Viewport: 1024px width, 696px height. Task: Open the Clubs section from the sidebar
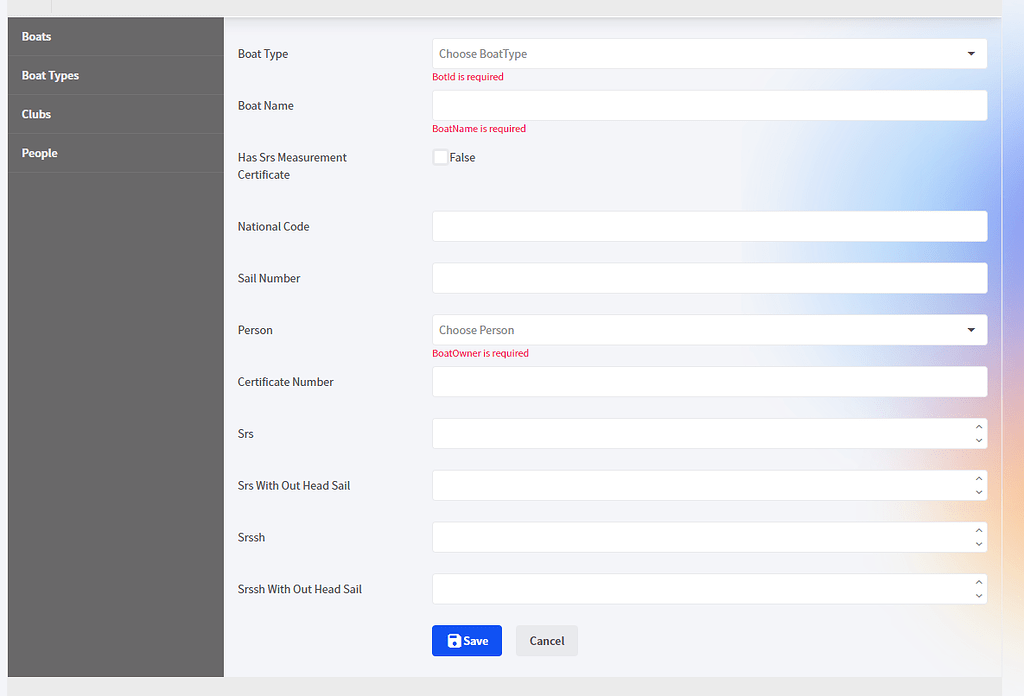[36, 114]
